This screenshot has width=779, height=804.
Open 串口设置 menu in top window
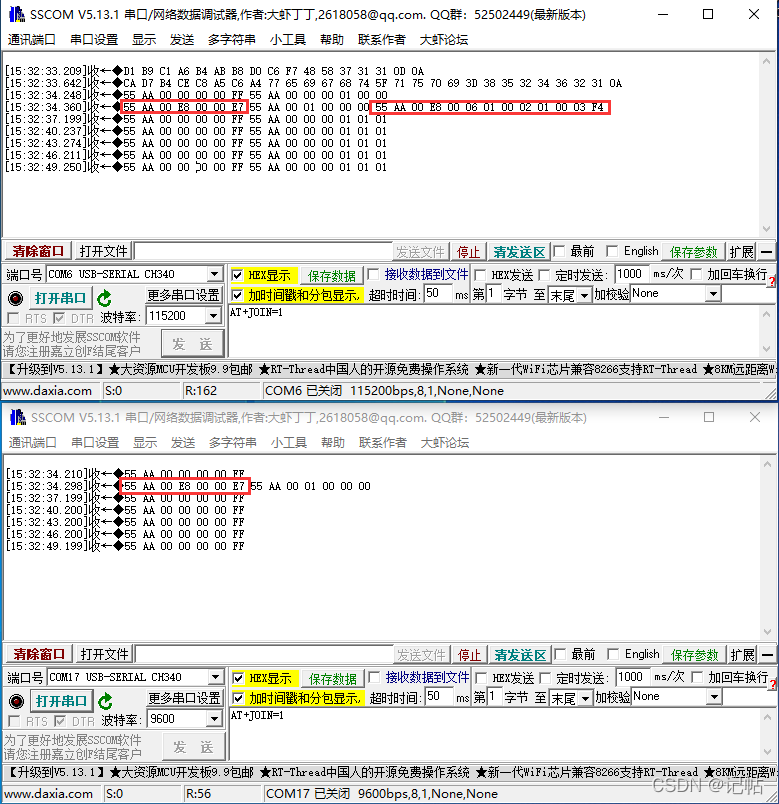[94, 39]
